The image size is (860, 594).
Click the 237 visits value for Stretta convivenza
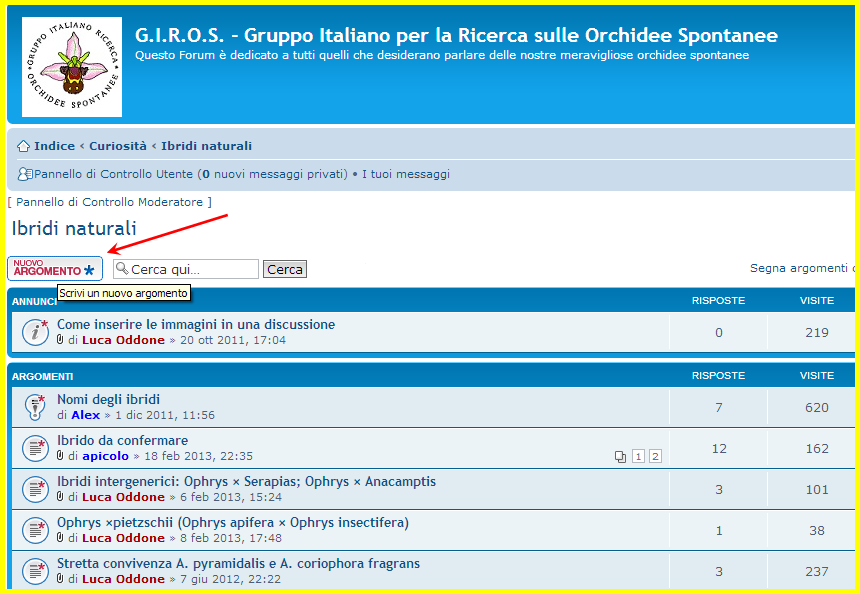(x=817, y=572)
